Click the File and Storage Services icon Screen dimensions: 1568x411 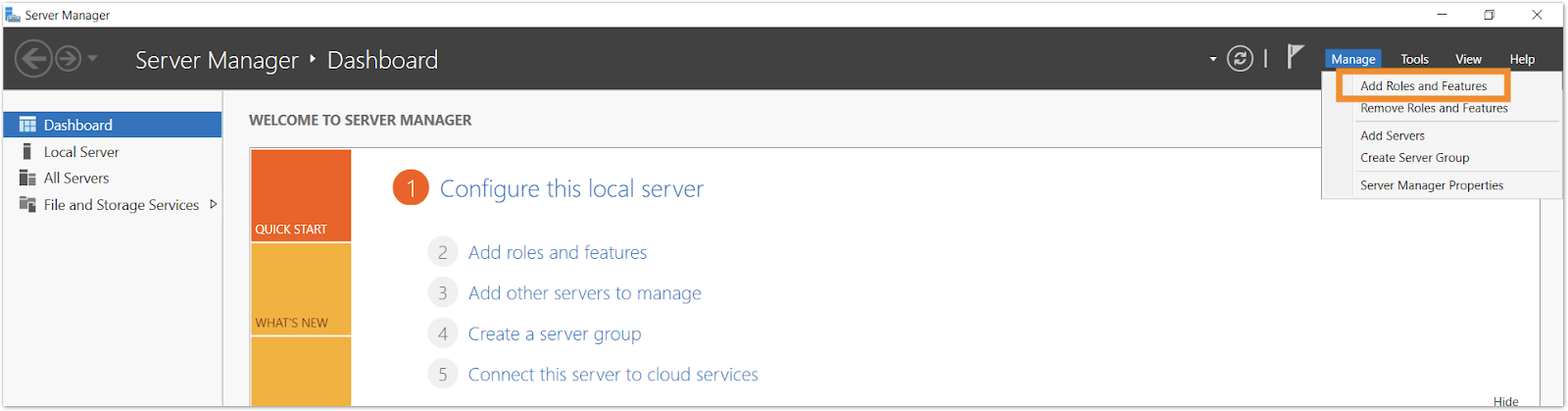coord(27,204)
